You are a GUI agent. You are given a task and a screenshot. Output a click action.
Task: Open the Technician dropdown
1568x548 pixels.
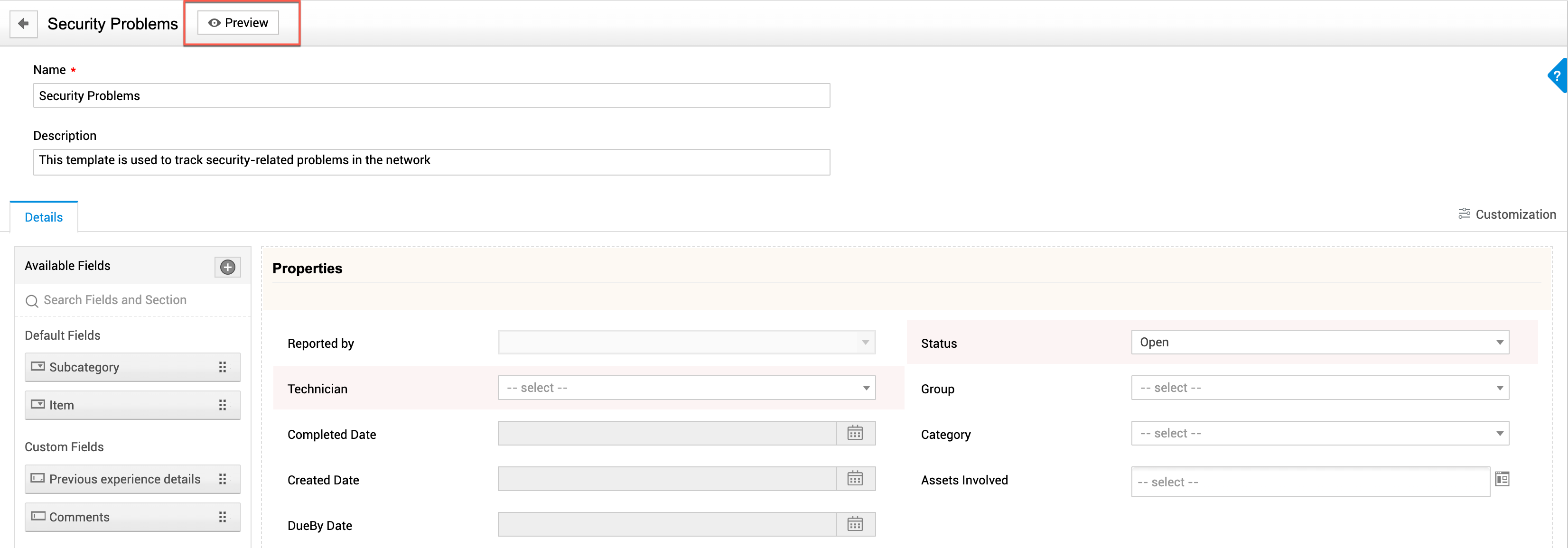tap(687, 388)
